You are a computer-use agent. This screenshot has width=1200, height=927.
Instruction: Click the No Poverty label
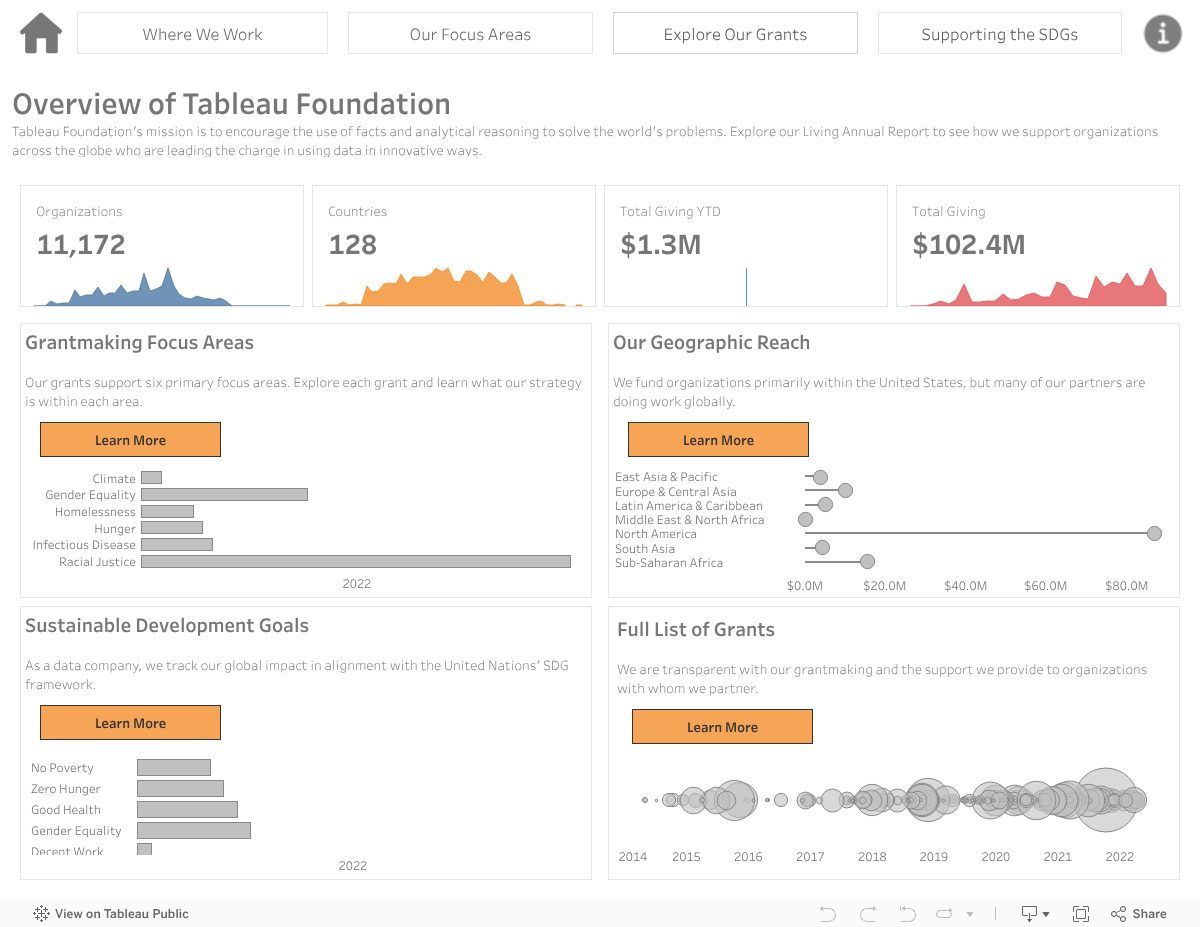pyautogui.click(x=62, y=768)
